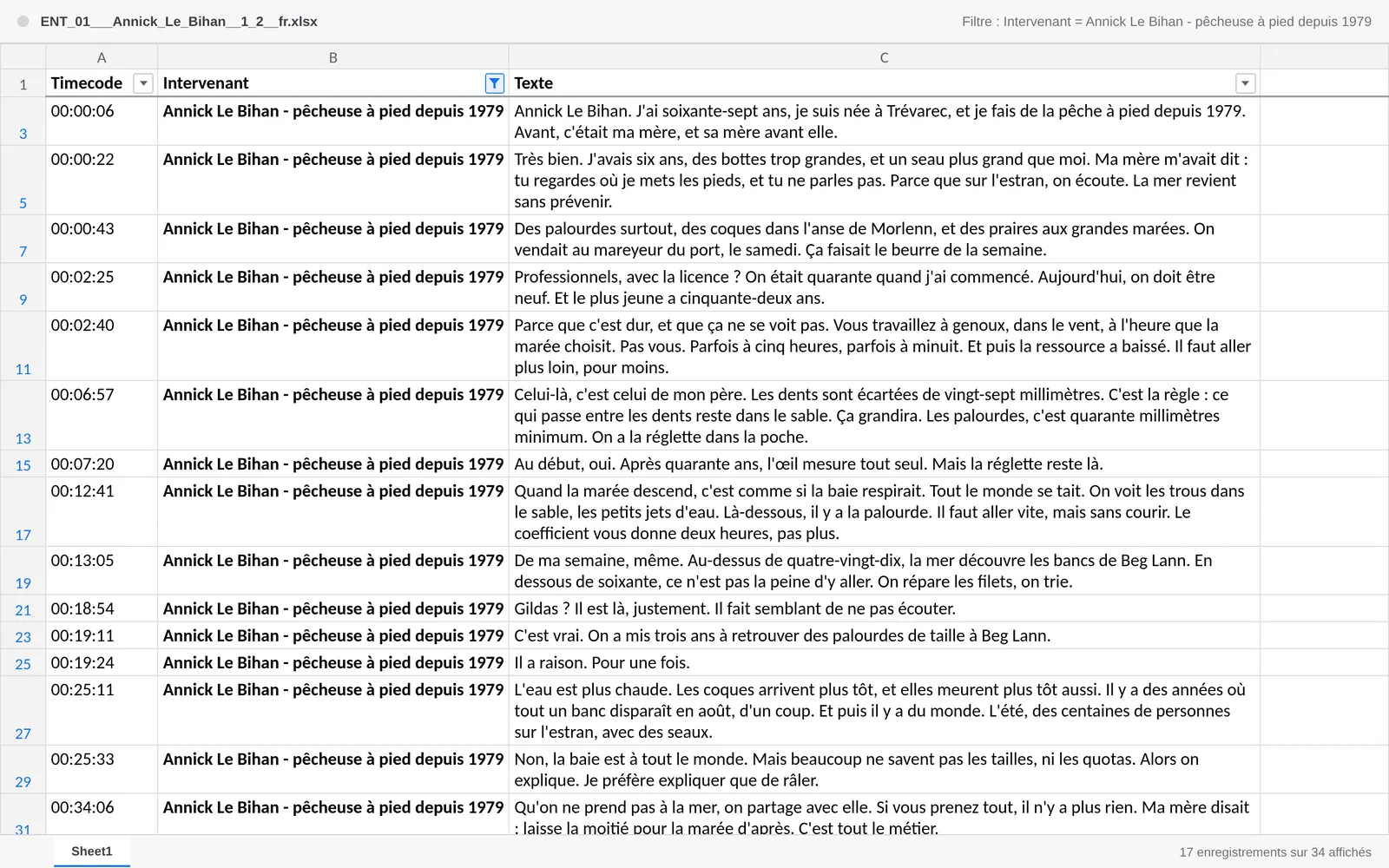Select text cell 'Gildas ? Il est là, justement'
This screenshot has width=1389, height=868.
[x=884, y=608]
